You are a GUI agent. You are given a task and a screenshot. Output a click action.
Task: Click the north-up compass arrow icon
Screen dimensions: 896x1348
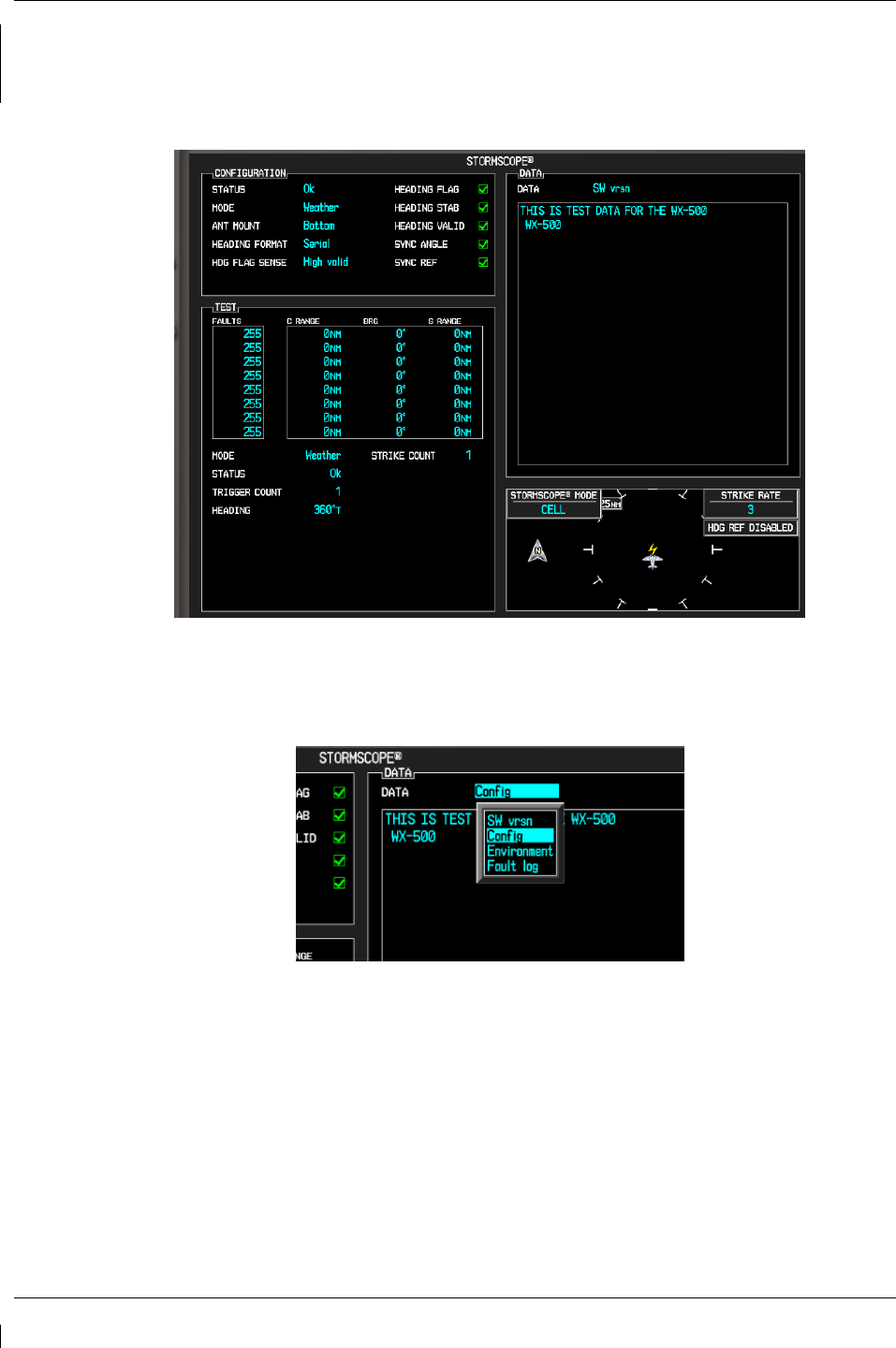[537, 550]
